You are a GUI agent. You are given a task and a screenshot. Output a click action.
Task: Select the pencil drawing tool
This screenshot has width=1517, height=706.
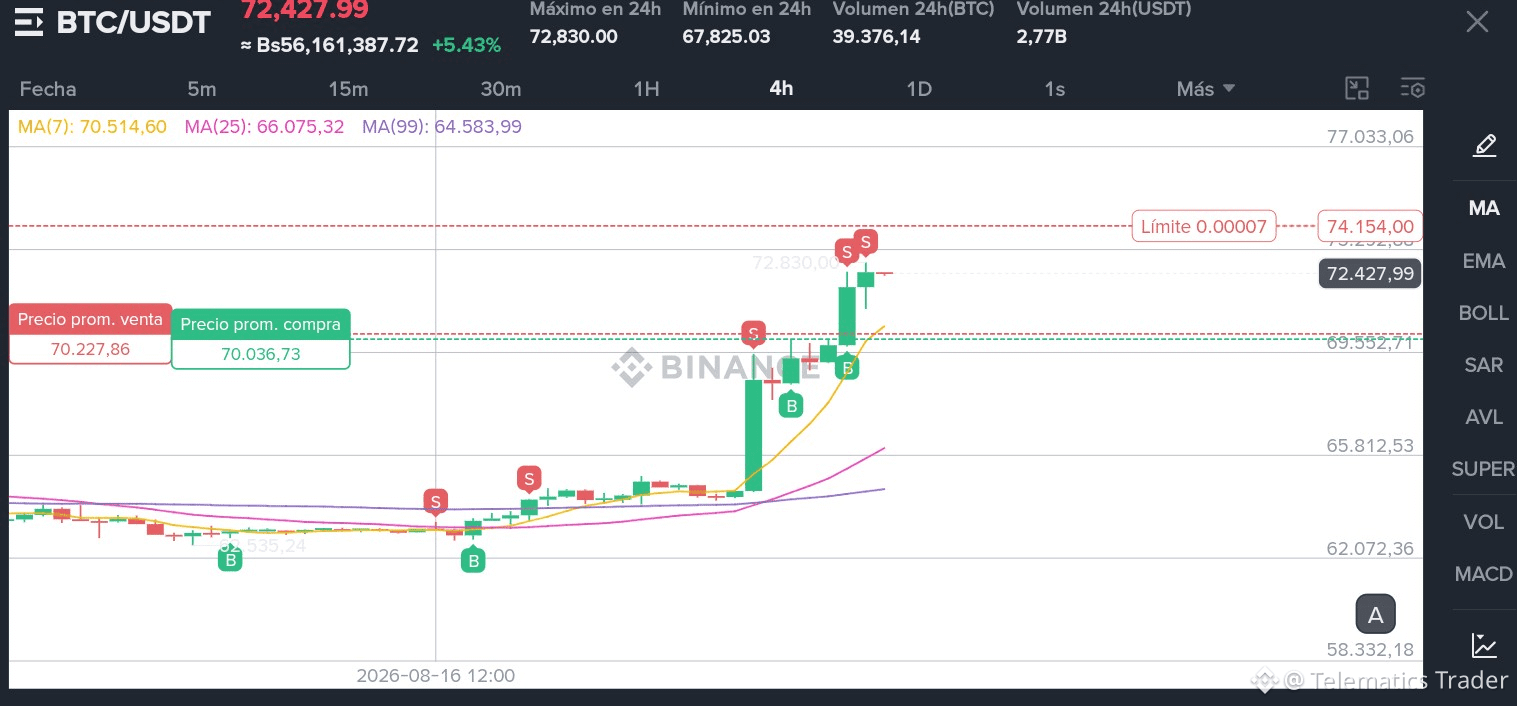tap(1485, 145)
